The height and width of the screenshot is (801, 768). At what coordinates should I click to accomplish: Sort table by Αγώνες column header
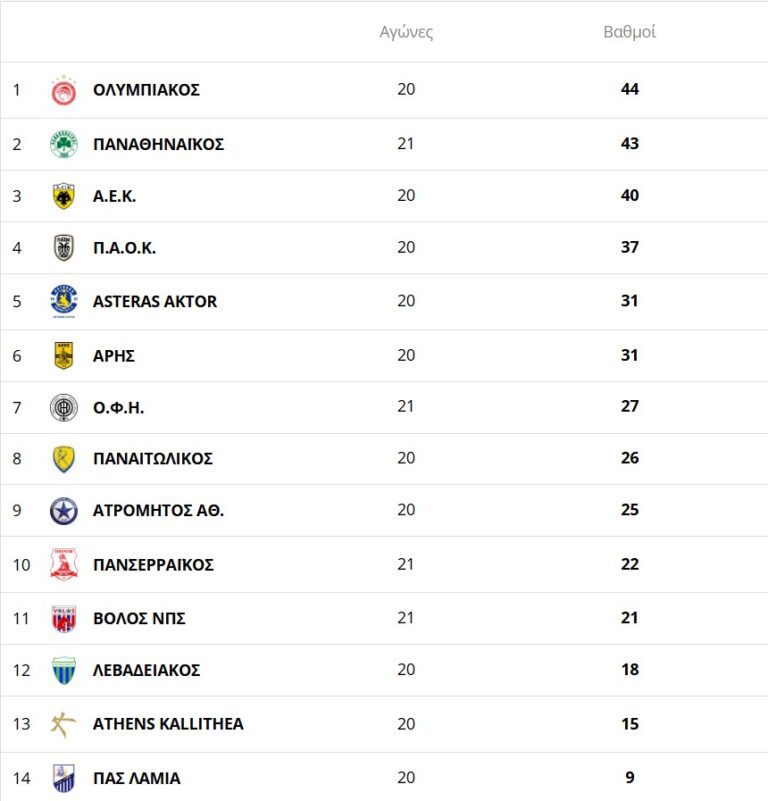point(406,32)
